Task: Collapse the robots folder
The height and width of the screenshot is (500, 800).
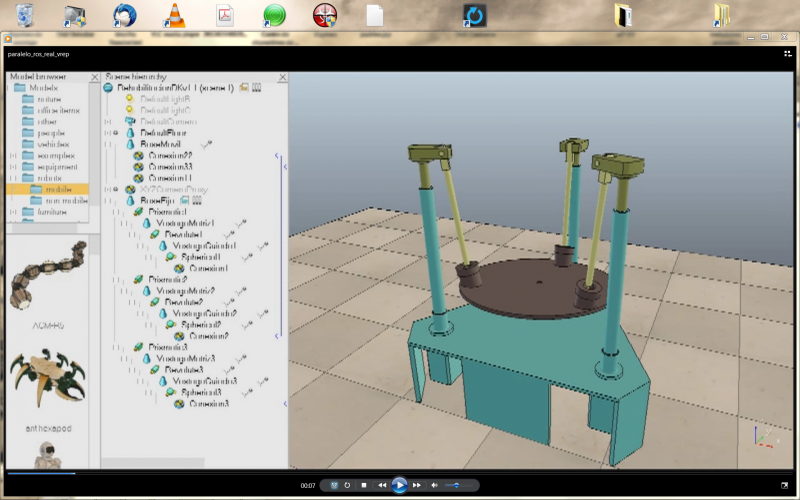Action: click(12, 178)
